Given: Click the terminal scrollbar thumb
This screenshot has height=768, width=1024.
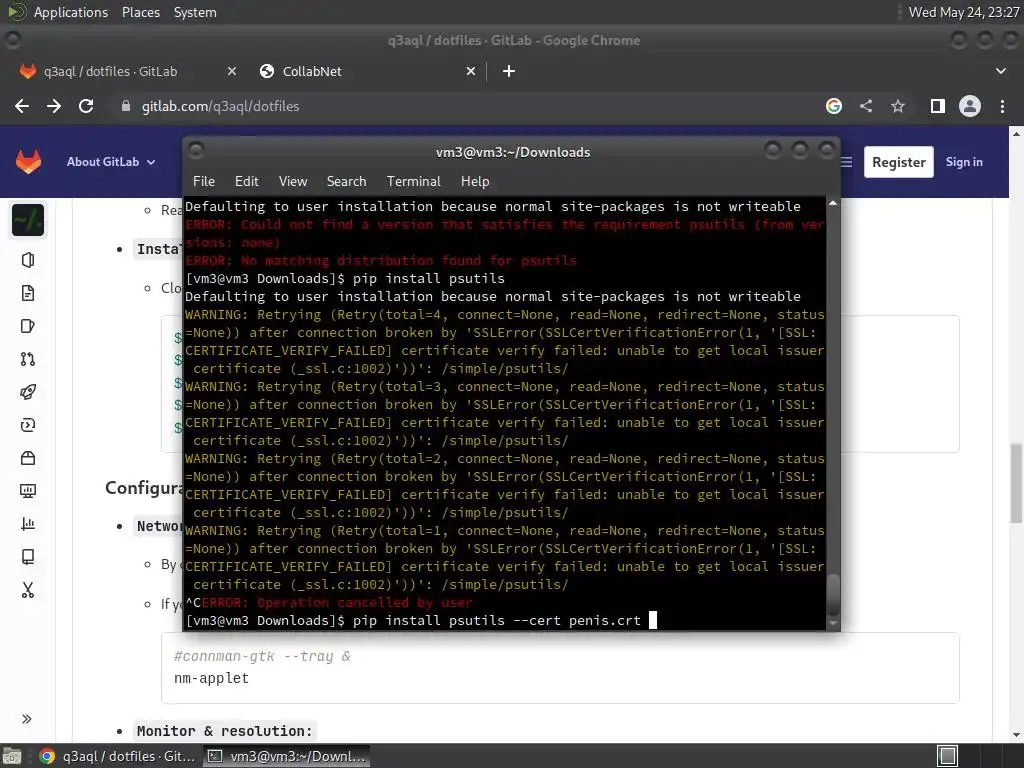Looking at the screenshot, I should (833, 594).
